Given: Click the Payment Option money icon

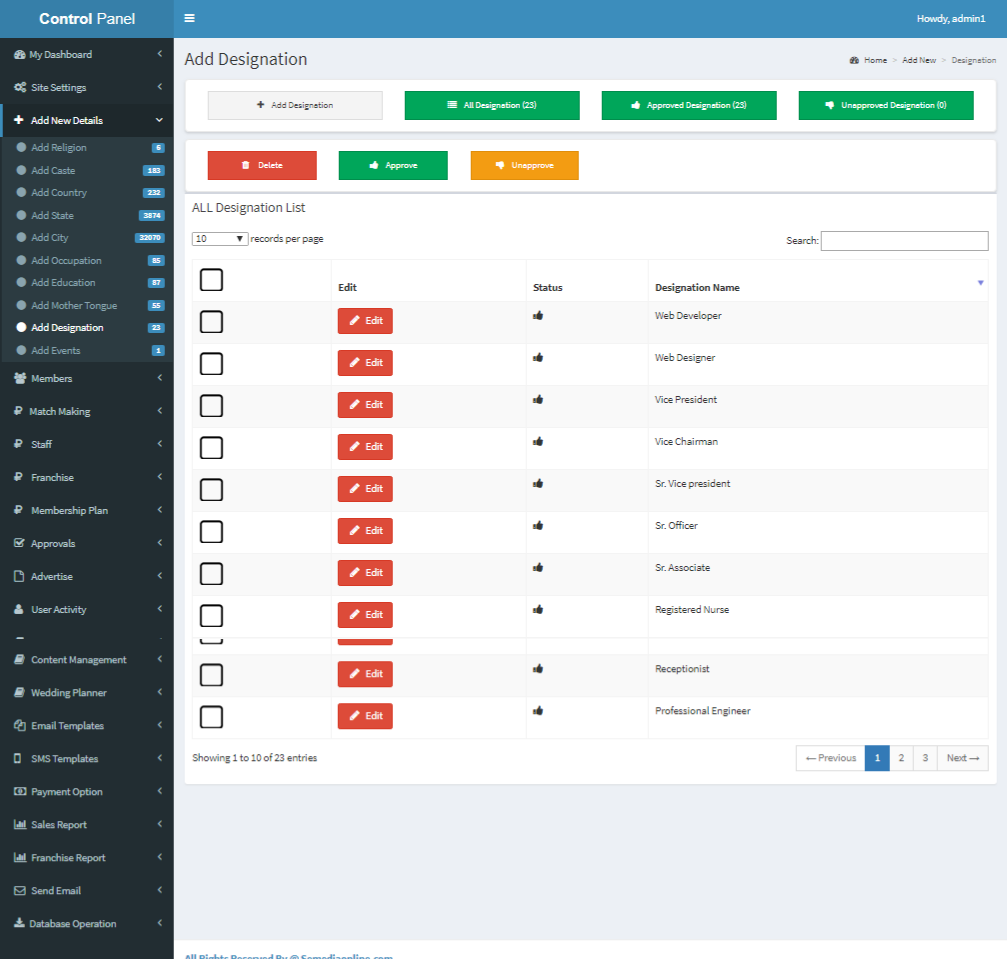Looking at the screenshot, I should 20,792.
